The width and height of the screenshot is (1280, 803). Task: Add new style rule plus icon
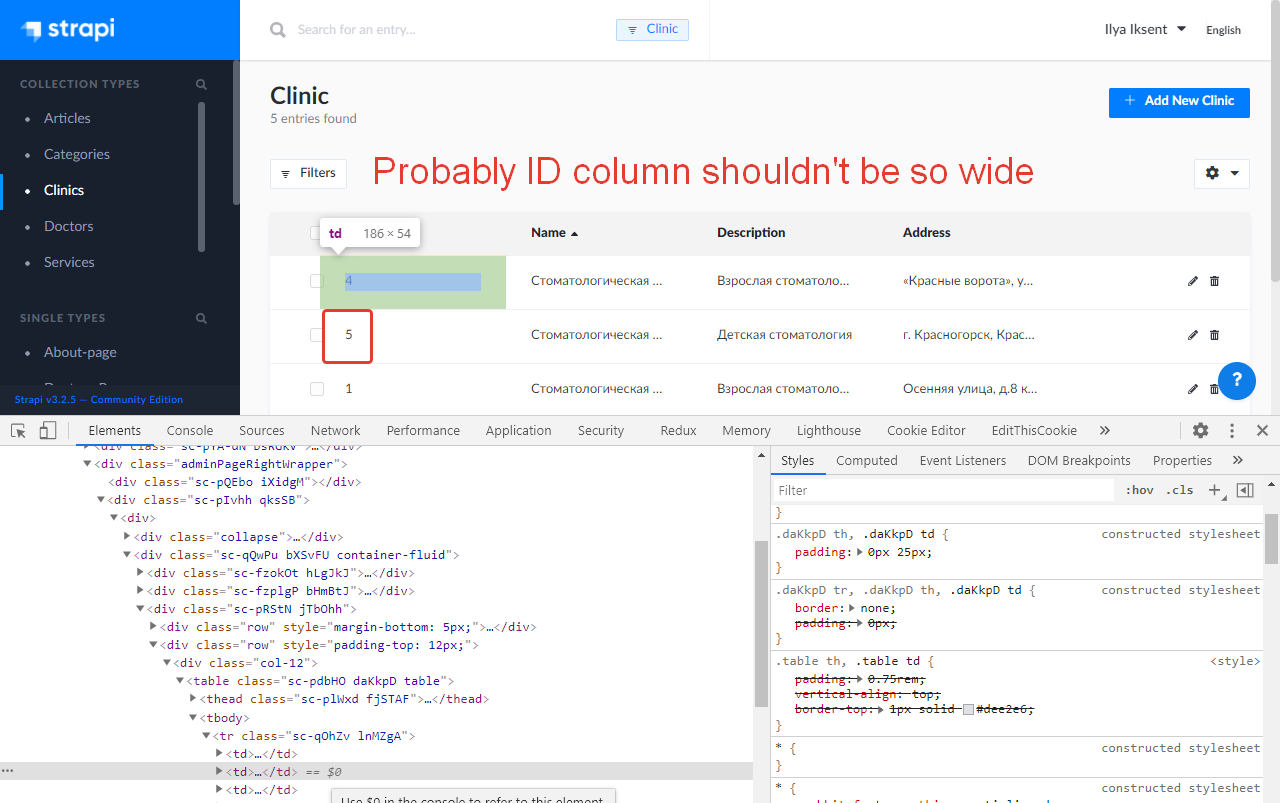click(1215, 490)
